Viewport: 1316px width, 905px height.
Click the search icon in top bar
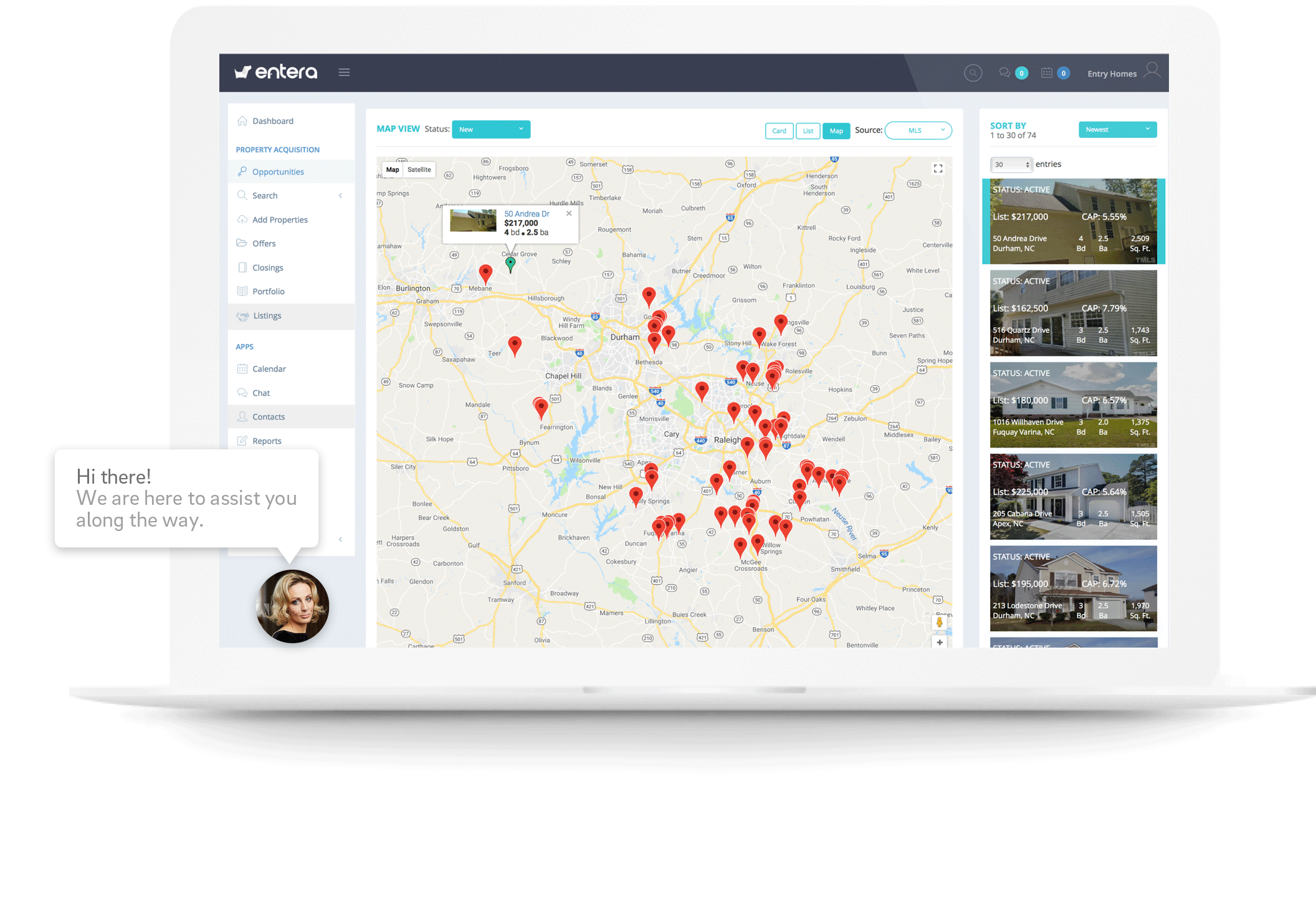(x=973, y=73)
